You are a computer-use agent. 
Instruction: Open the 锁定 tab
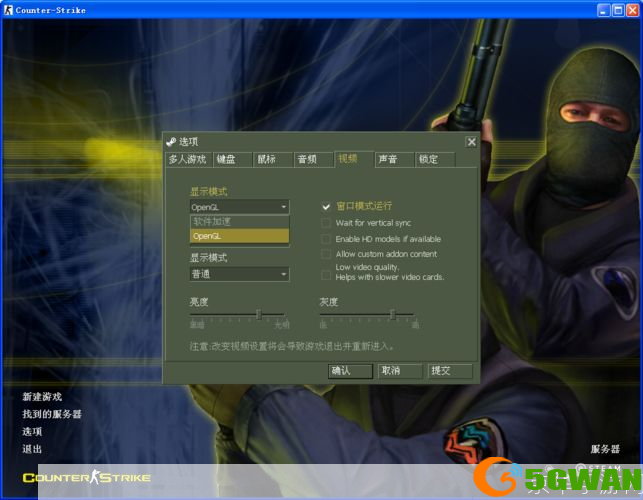tap(436, 159)
